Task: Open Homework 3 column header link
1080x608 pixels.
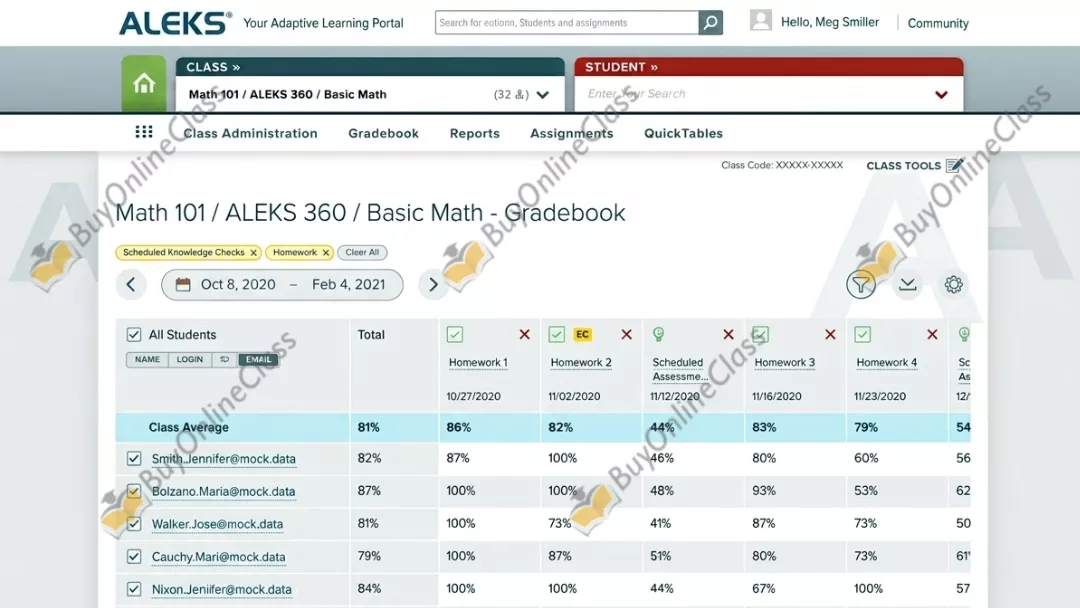Action: (785, 363)
